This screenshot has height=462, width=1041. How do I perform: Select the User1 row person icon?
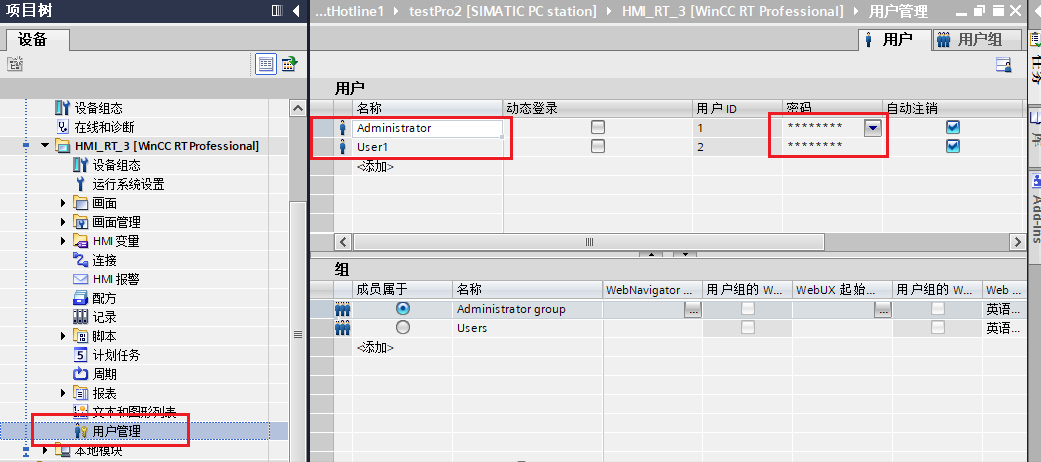pos(343,147)
